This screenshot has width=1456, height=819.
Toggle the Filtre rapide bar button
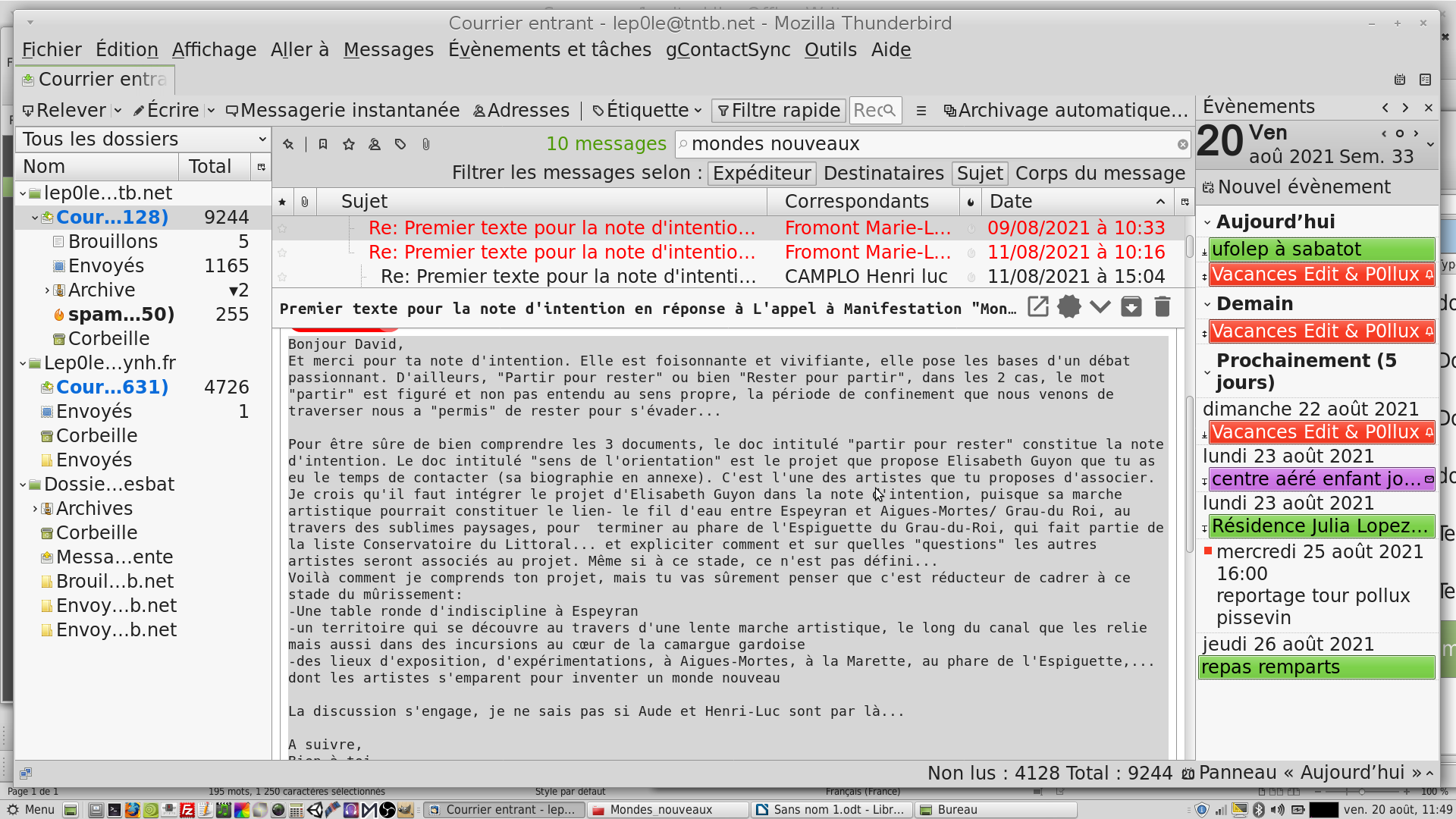coord(779,111)
